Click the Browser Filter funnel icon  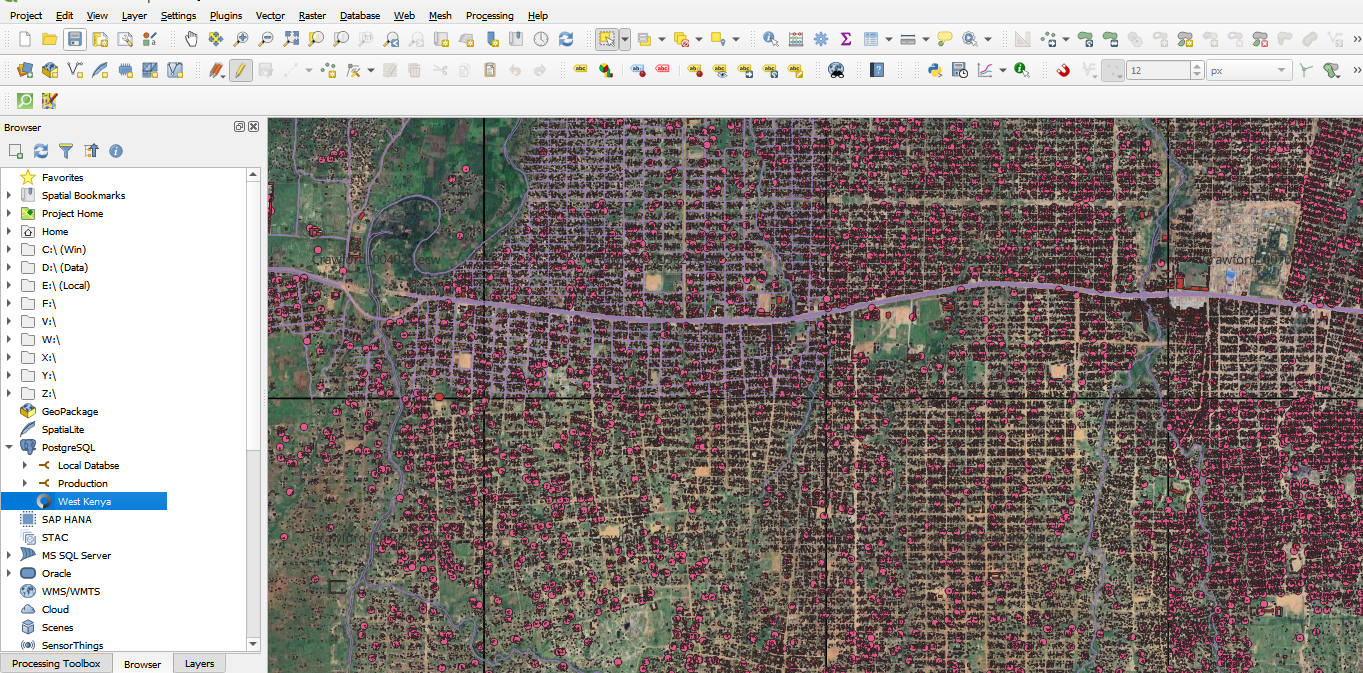(66, 151)
